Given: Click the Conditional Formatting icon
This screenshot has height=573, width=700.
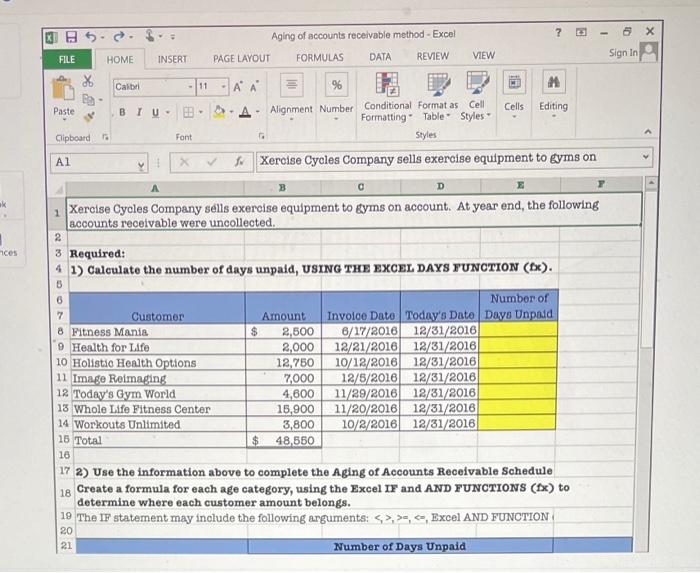Looking at the screenshot, I should (387, 83).
